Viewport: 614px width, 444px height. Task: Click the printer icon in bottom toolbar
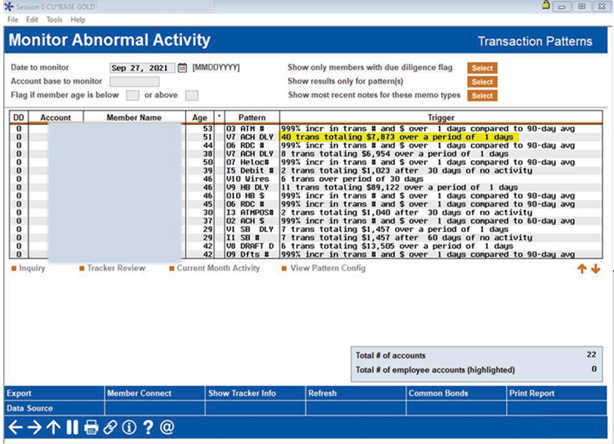tap(91, 427)
